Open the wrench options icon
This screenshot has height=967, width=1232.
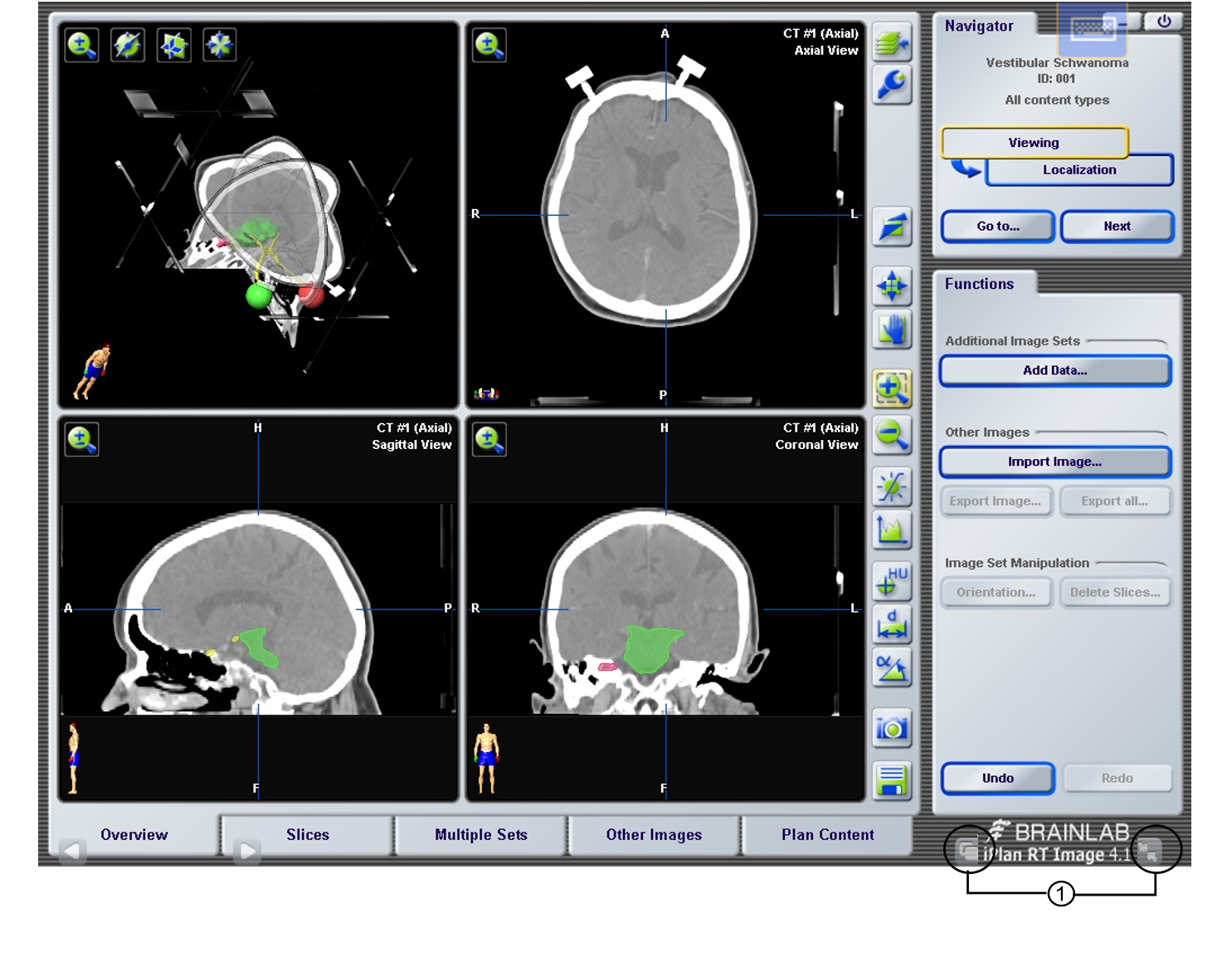892,85
